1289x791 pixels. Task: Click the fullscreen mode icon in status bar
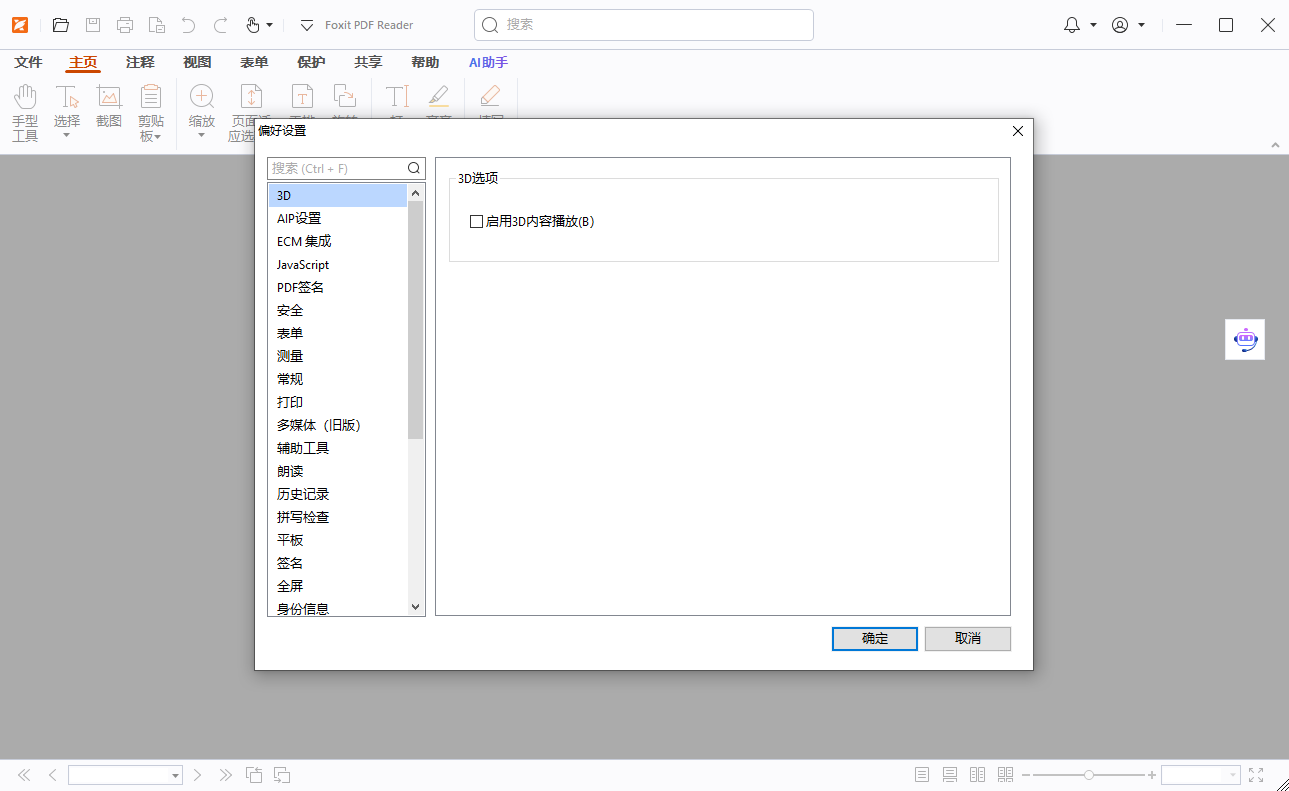point(1256,773)
